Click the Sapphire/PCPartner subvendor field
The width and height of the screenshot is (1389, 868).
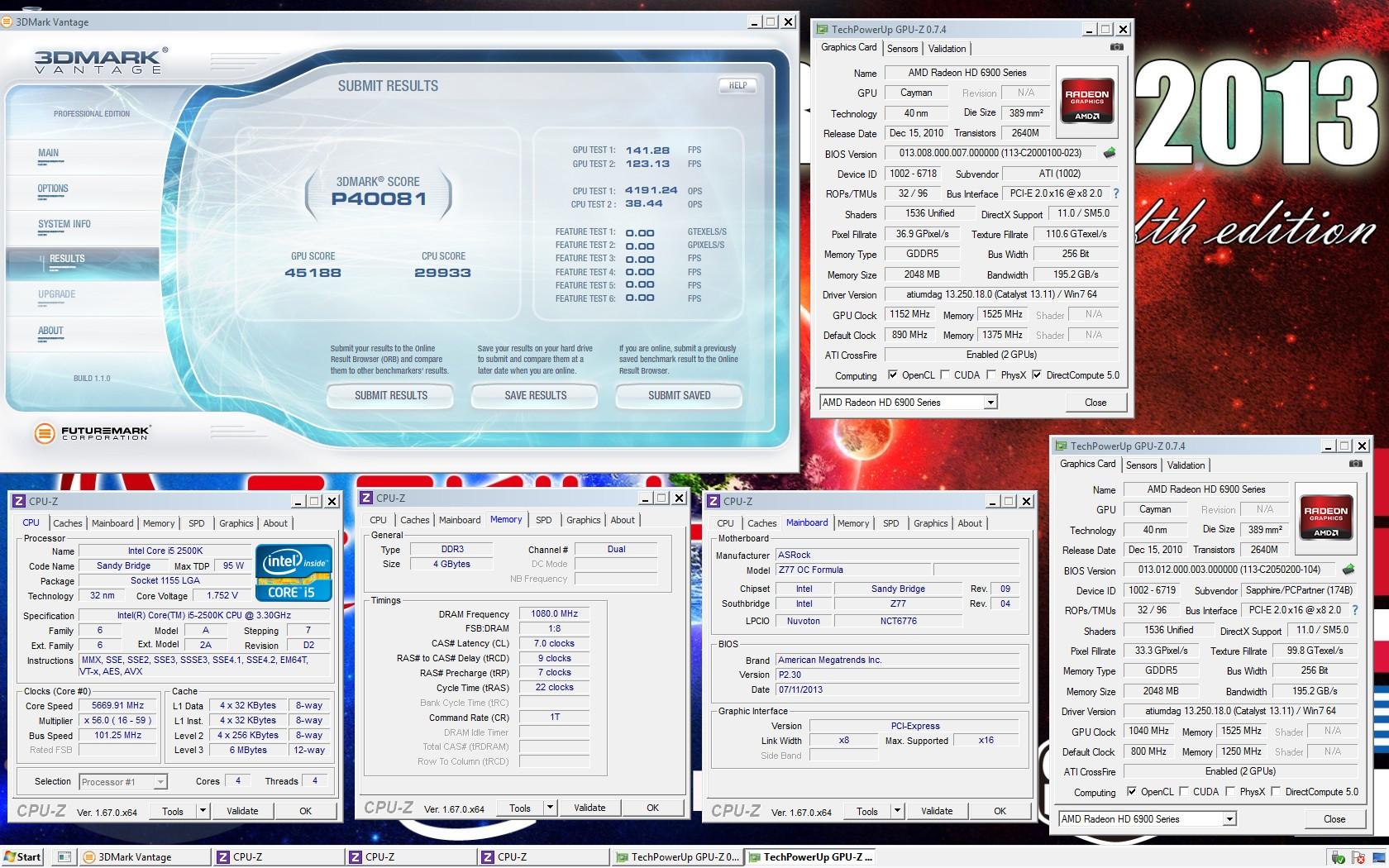pyautogui.click(x=1299, y=590)
